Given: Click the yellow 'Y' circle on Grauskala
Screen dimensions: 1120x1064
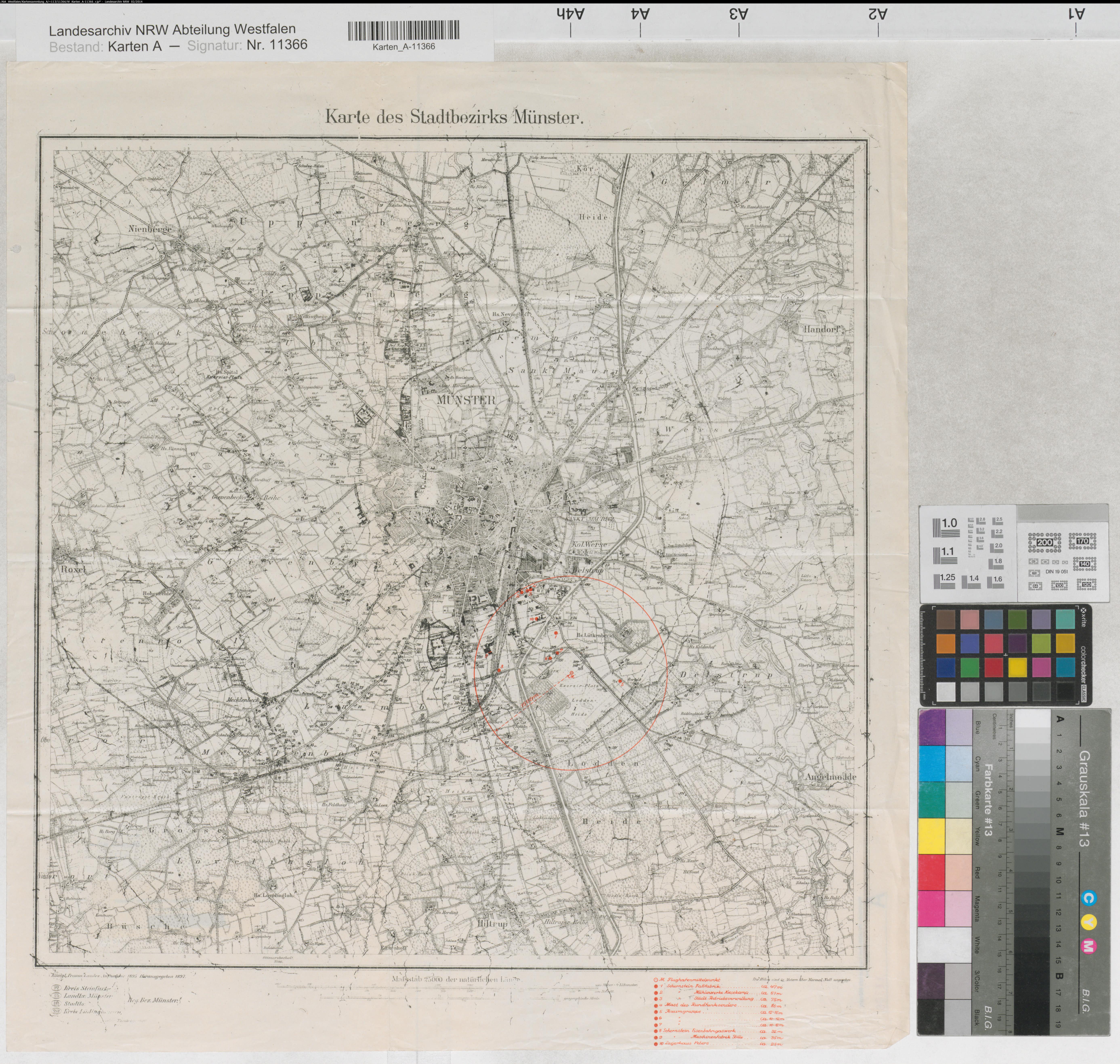Looking at the screenshot, I should pos(1089,922).
